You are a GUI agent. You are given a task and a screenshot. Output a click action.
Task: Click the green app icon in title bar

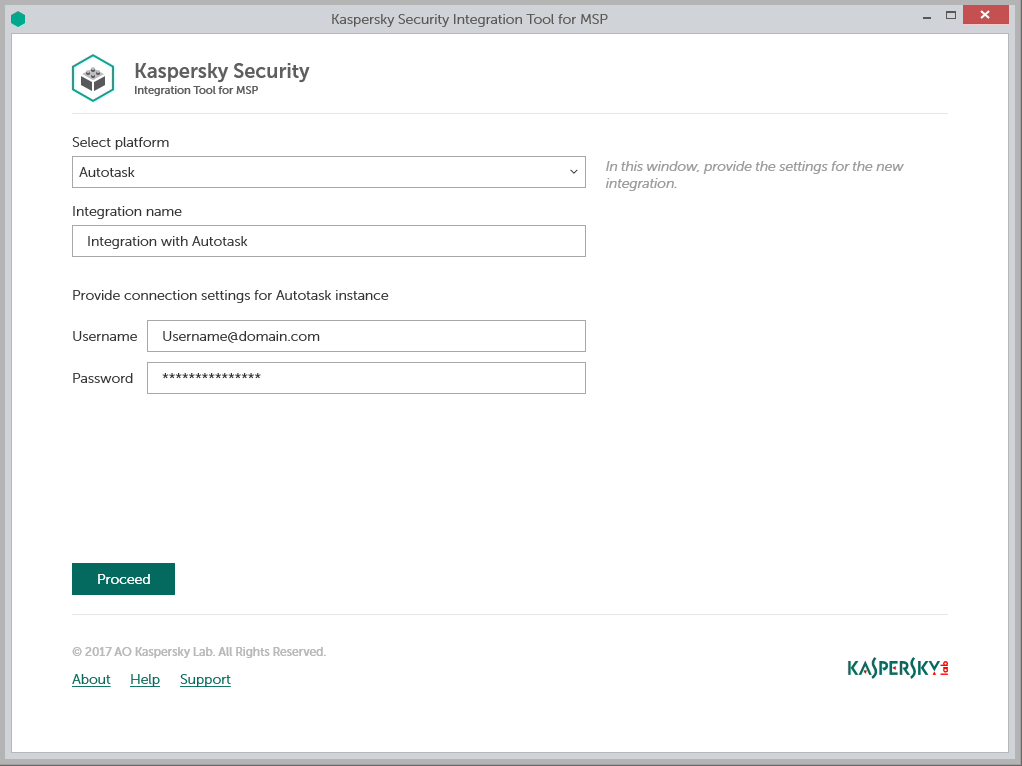pos(17,18)
